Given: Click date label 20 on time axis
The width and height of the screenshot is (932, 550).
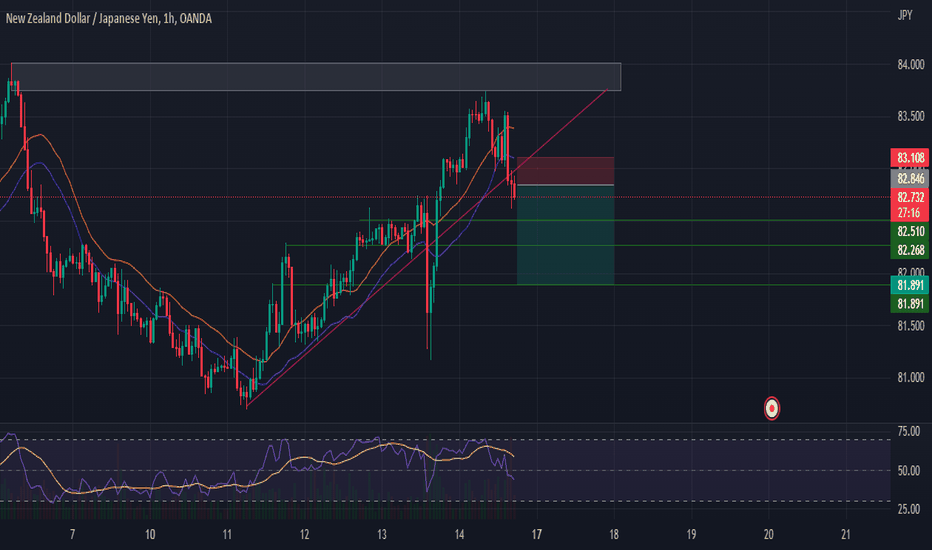Looking at the screenshot, I should click(x=769, y=535).
